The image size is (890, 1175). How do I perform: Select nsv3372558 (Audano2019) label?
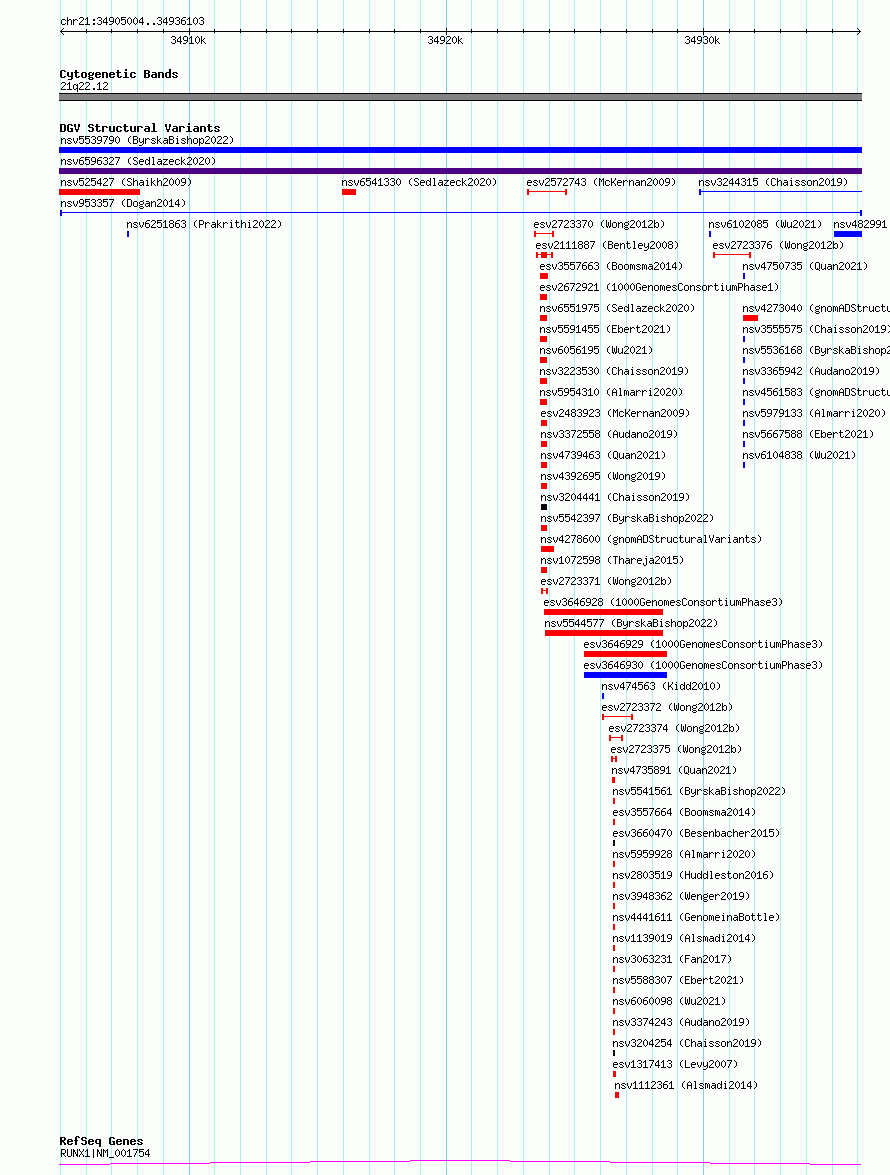click(609, 434)
